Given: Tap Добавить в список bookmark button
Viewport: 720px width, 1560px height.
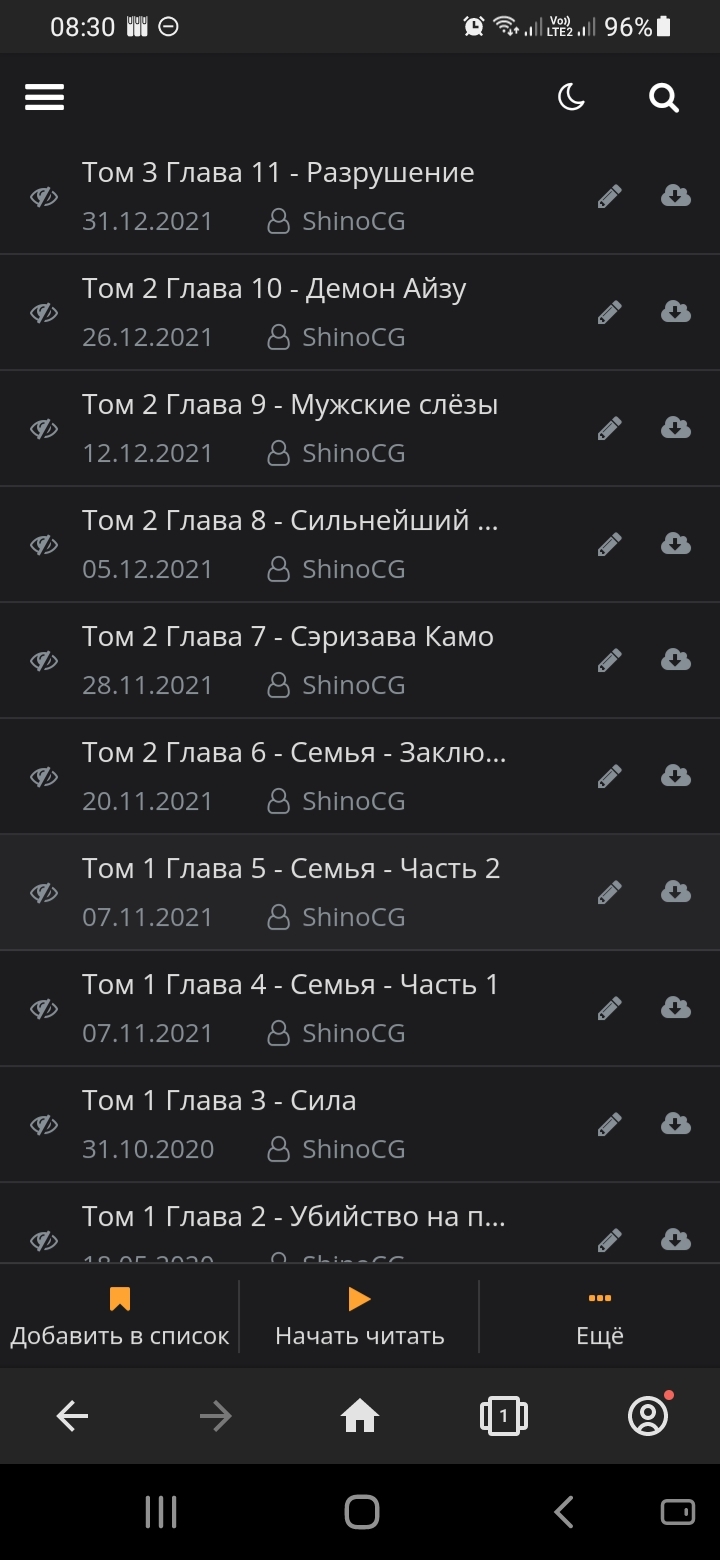Looking at the screenshot, I should pos(120,1317).
